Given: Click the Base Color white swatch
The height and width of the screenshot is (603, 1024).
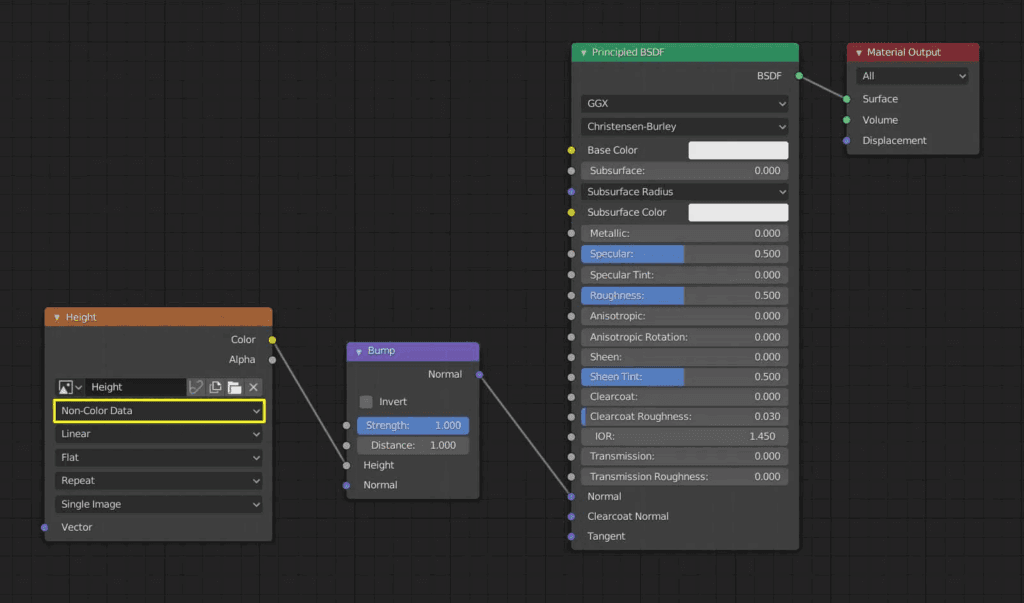Looking at the screenshot, I should point(738,150).
